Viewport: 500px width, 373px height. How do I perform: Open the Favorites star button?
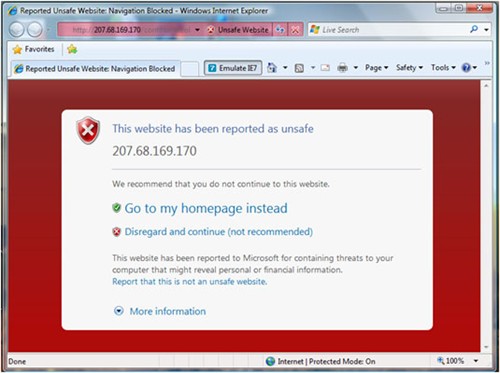pyautogui.click(x=33, y=49)
